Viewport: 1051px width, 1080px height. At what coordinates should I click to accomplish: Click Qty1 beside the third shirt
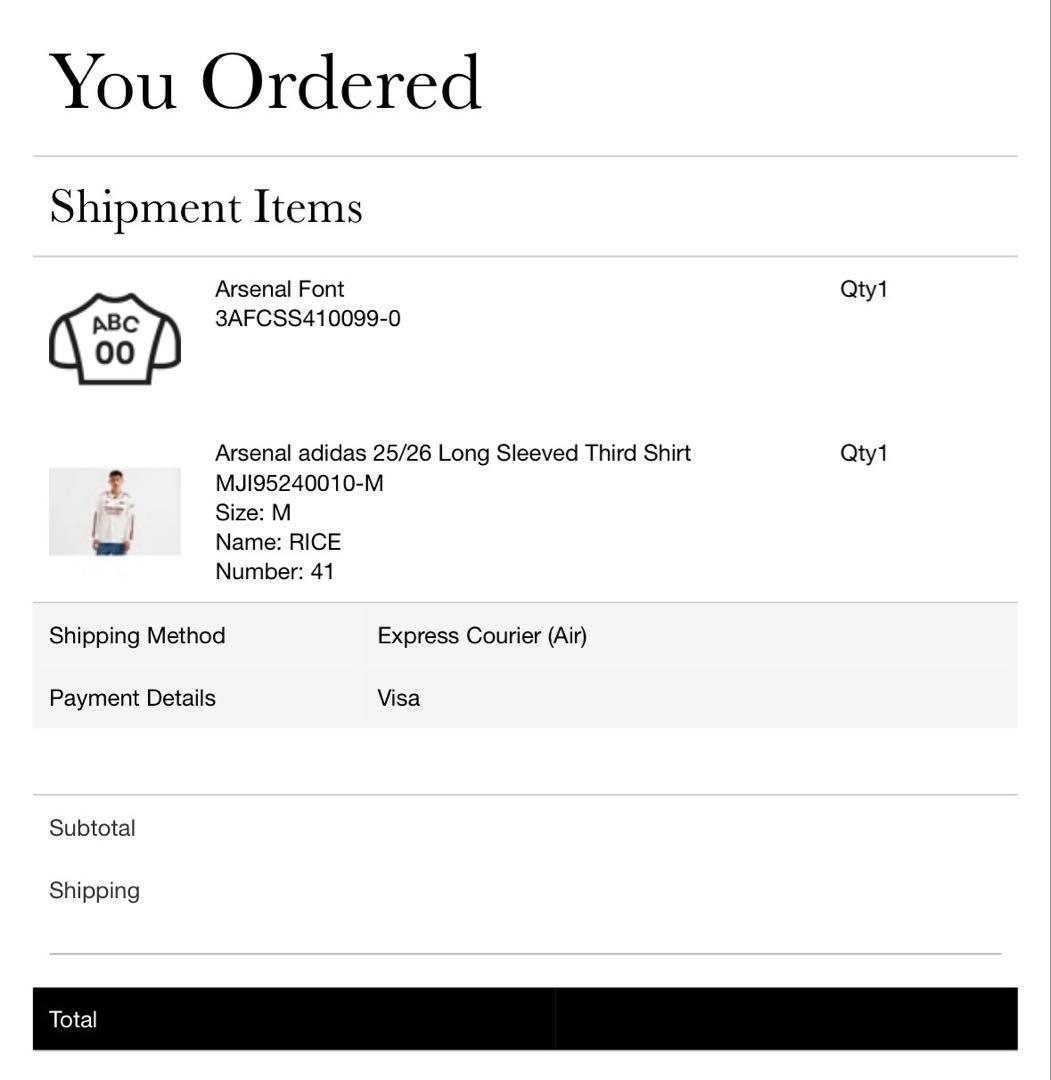864,453
